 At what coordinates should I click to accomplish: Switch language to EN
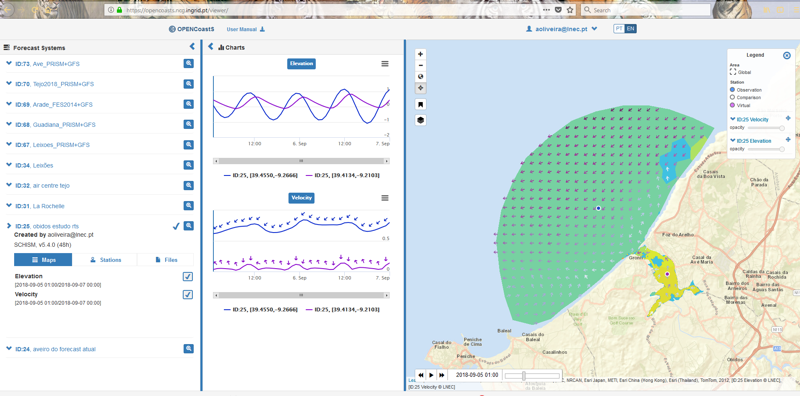tap(631, 29)
